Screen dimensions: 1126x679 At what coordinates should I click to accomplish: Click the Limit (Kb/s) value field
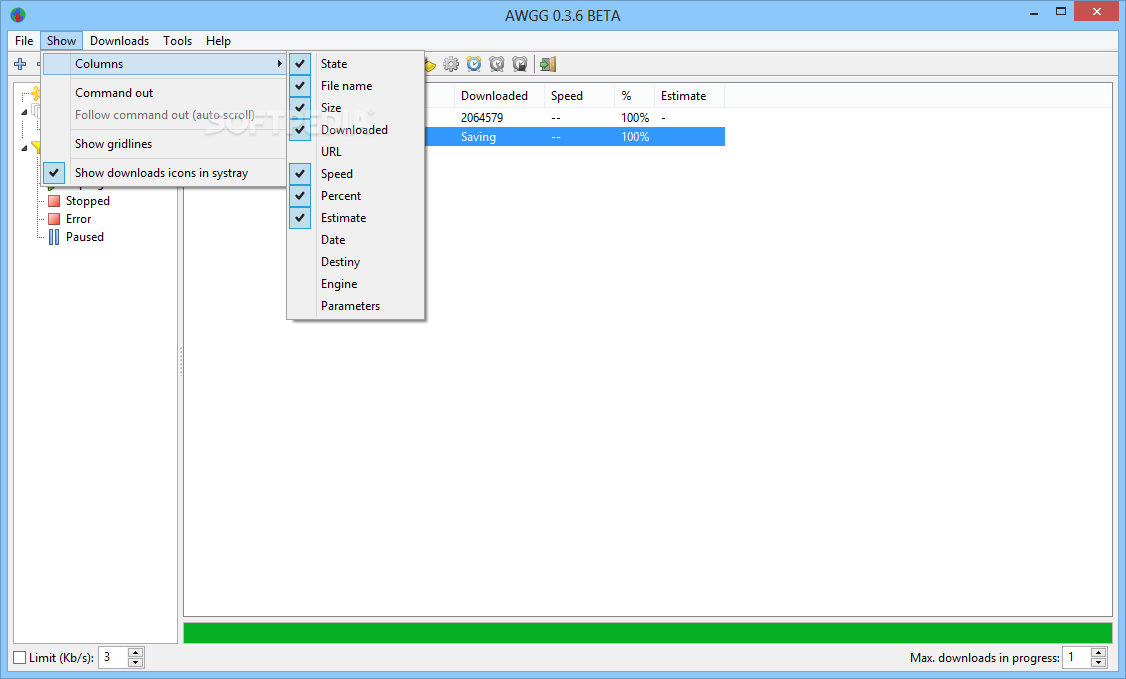coord(113,657)
